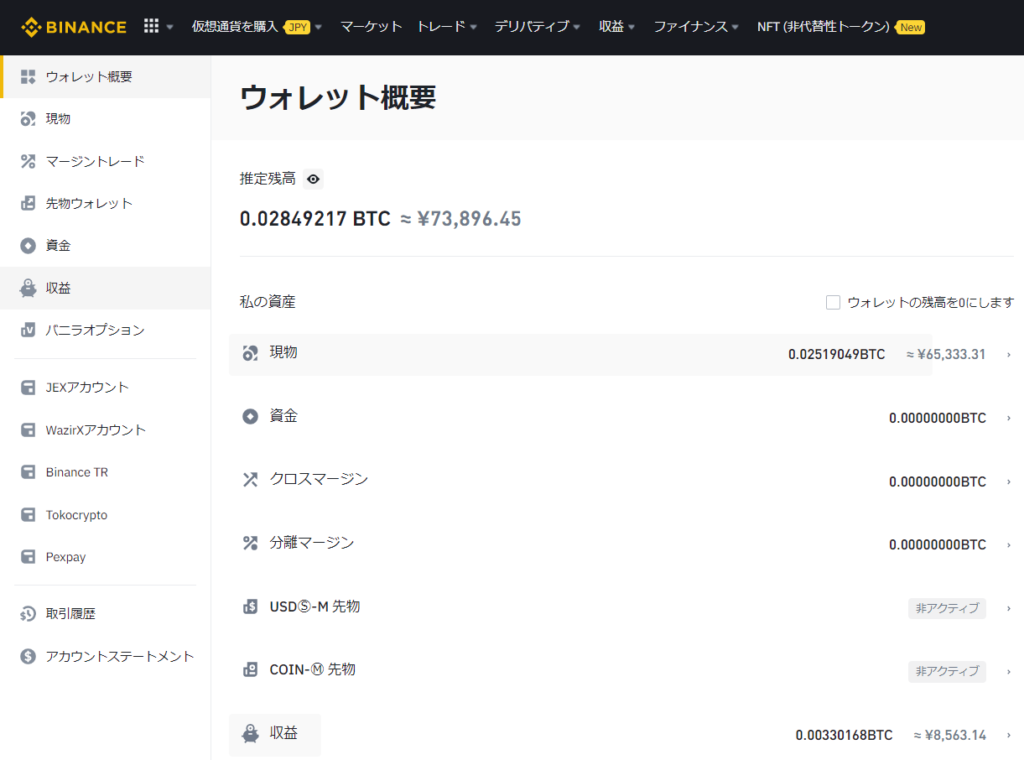Expand the 仮想通貨を購入 JPY dropdown
This screenshot has height=760, width=1024.
[x=256, y=27]
